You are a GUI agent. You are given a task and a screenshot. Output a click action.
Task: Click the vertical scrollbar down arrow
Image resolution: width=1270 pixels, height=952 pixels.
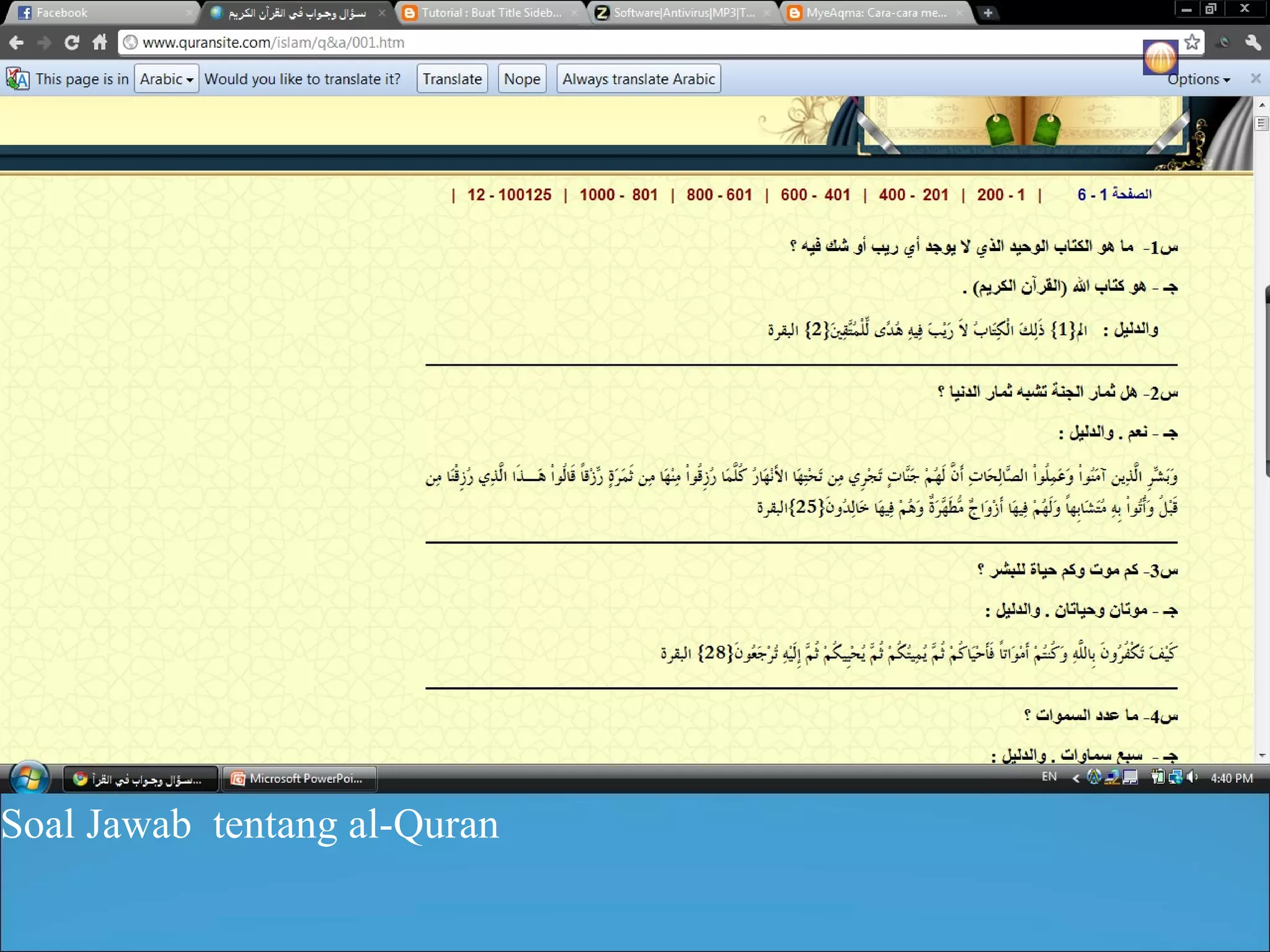(x=1262, y=756)
